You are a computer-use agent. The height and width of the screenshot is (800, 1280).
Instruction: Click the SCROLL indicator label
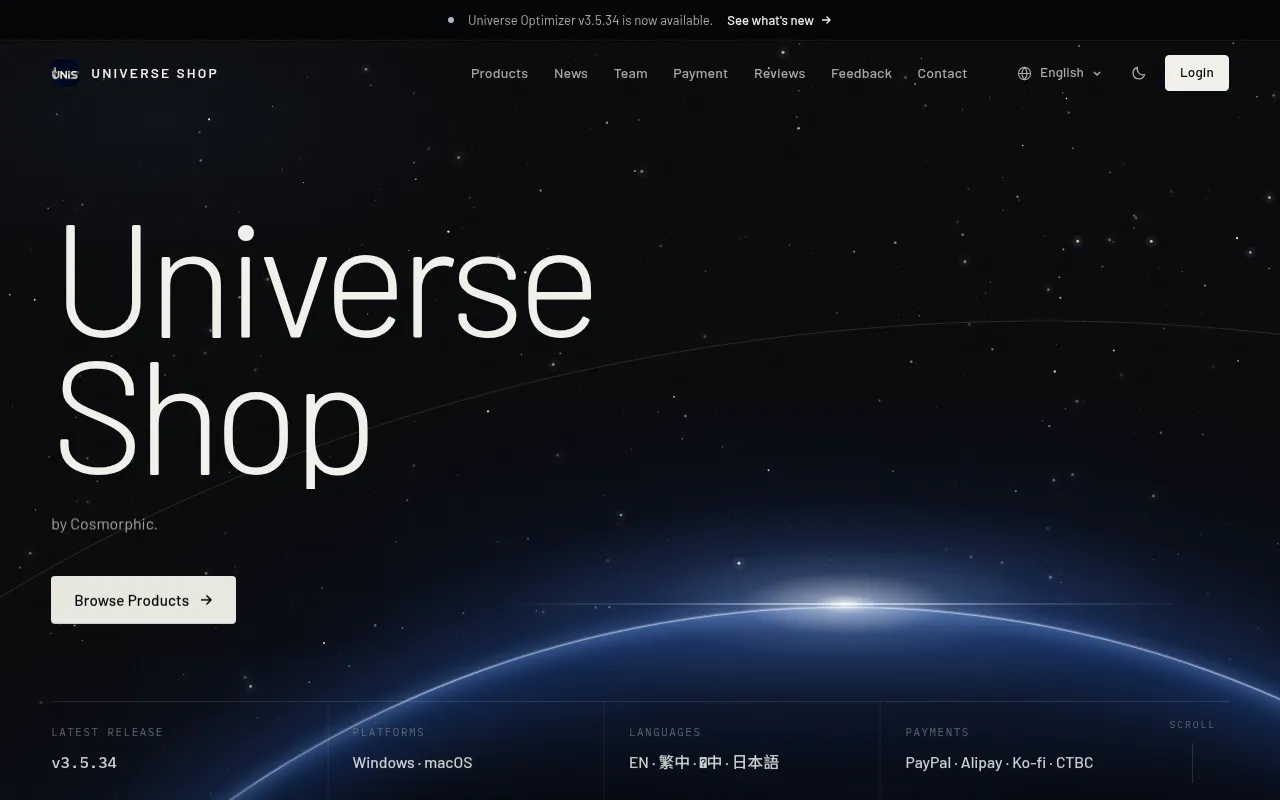coord(1192,724)
